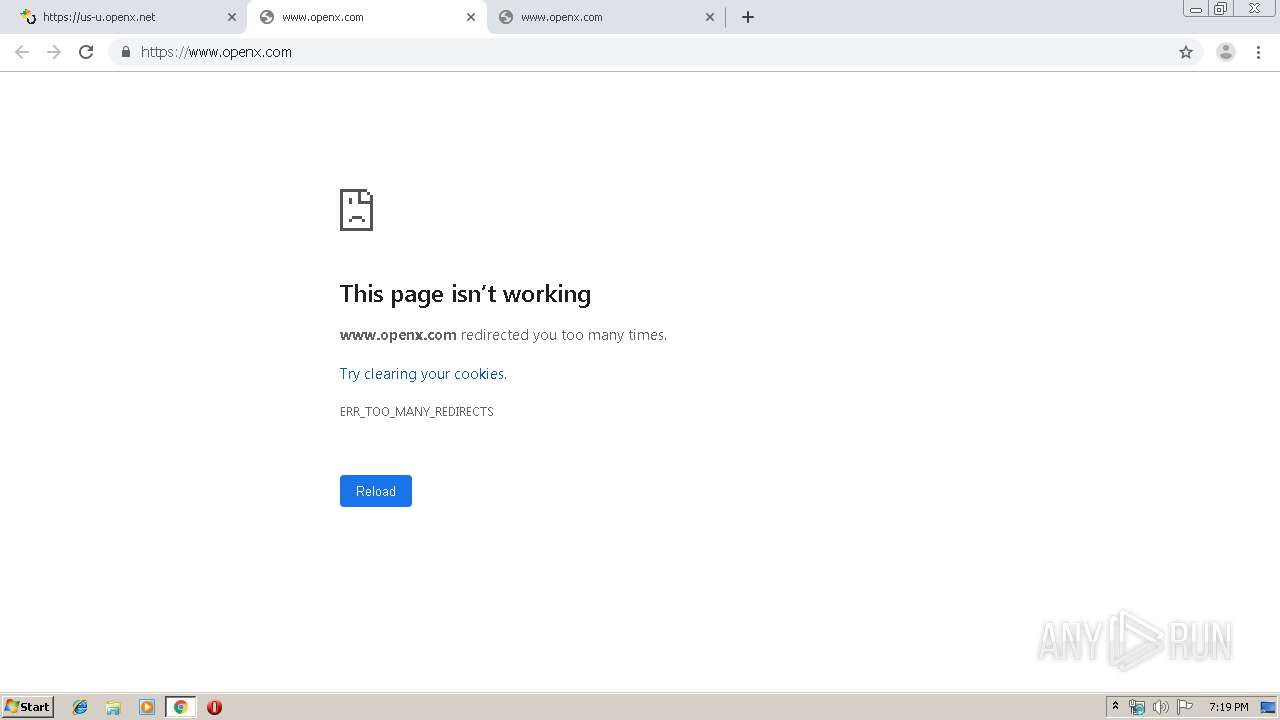1280x720 pixels.
Task: Click 'This page isn't working' heading
Action: pos(465,294)
